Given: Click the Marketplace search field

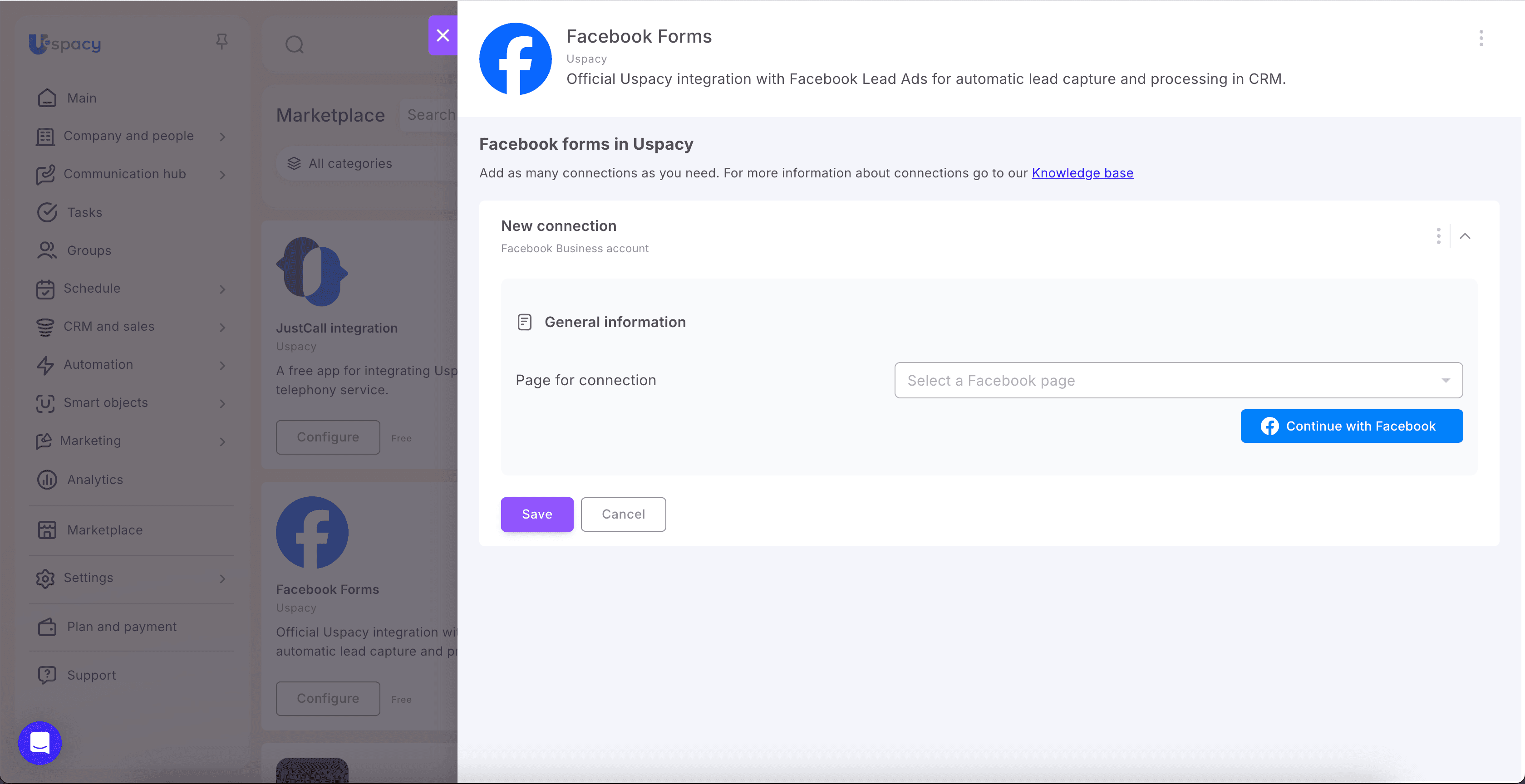Looking at the screenshot, I should [428, 115].
